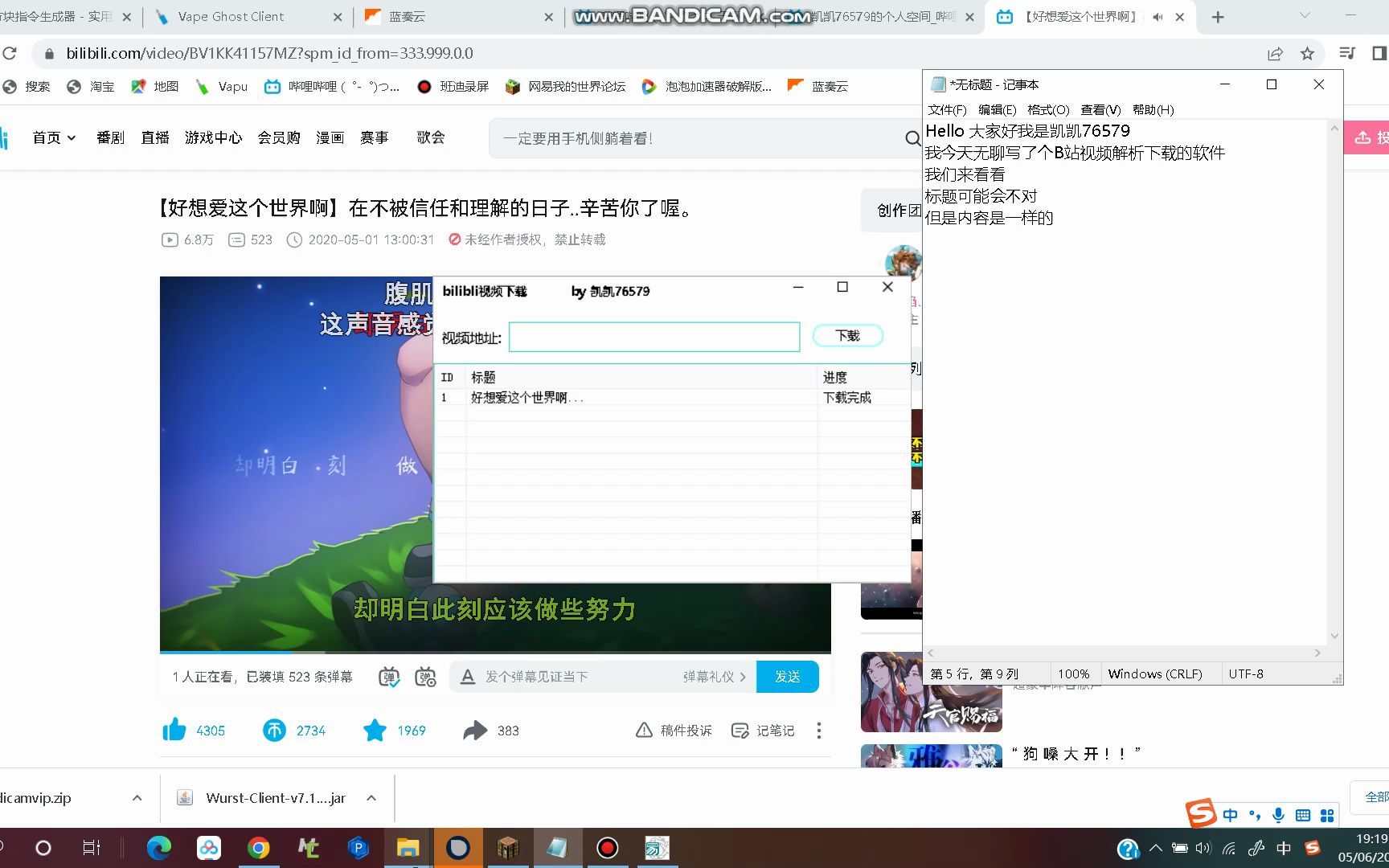Open Notepad 文件(F) menu
Image resolution: width=1389 pixels, height=868 pixels.
coord(947,110)
